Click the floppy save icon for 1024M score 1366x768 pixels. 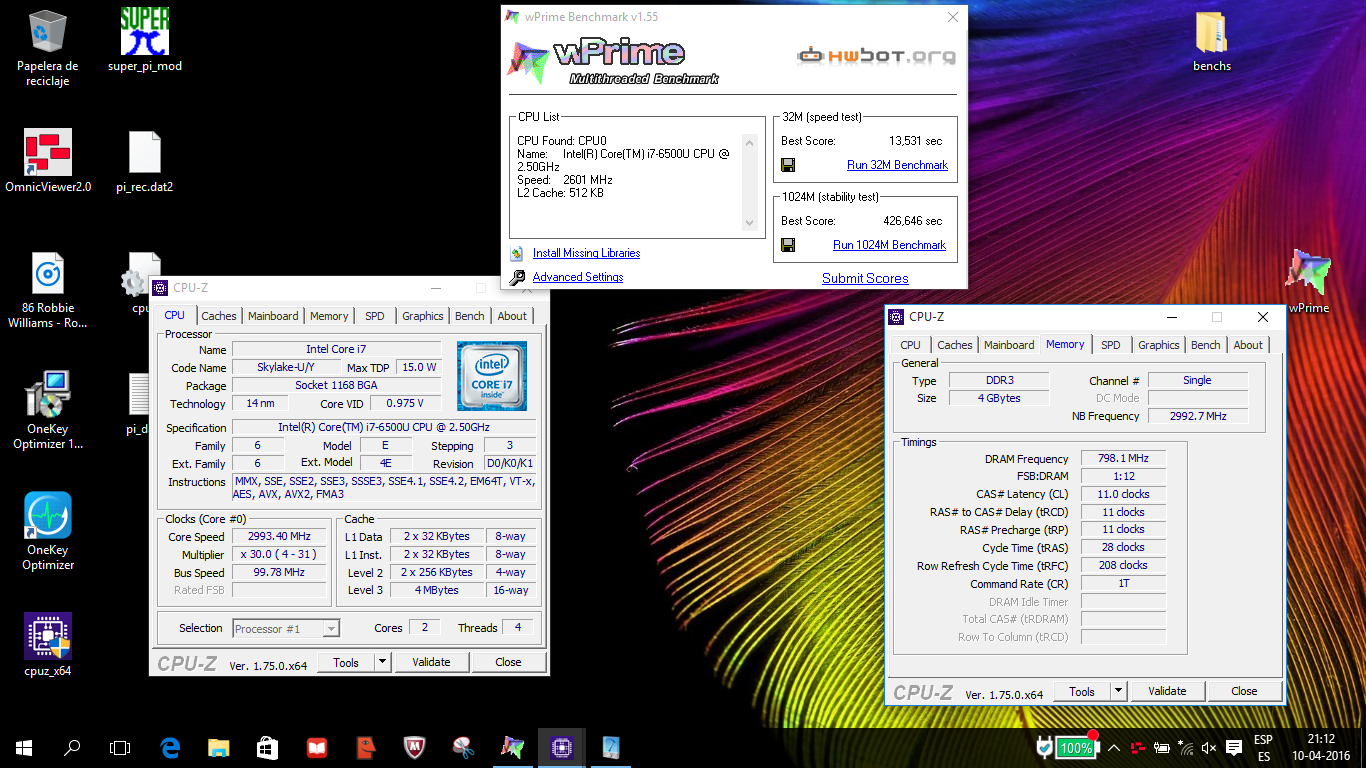pyautogui.click(x=788, y=245)
